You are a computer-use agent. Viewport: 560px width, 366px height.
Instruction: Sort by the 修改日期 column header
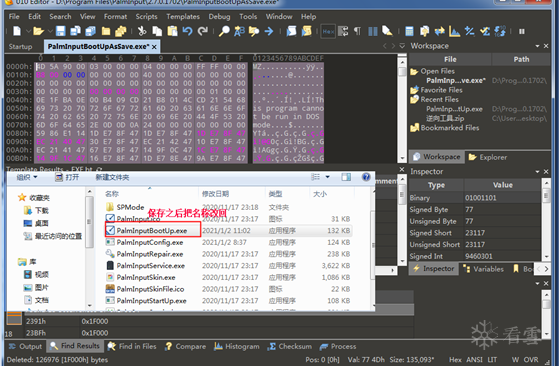[215, 194]
